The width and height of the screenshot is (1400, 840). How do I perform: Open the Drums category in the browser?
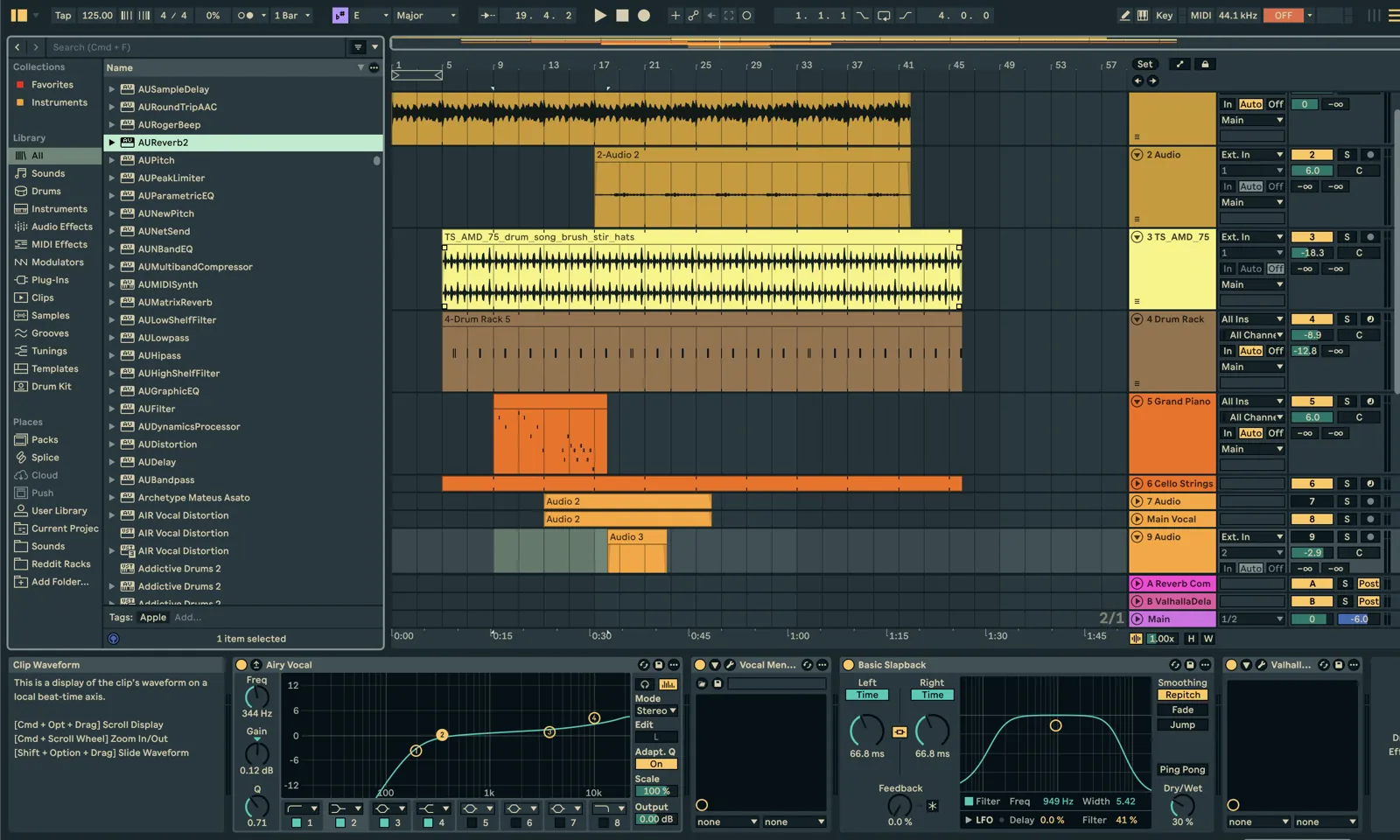point(46,191)
